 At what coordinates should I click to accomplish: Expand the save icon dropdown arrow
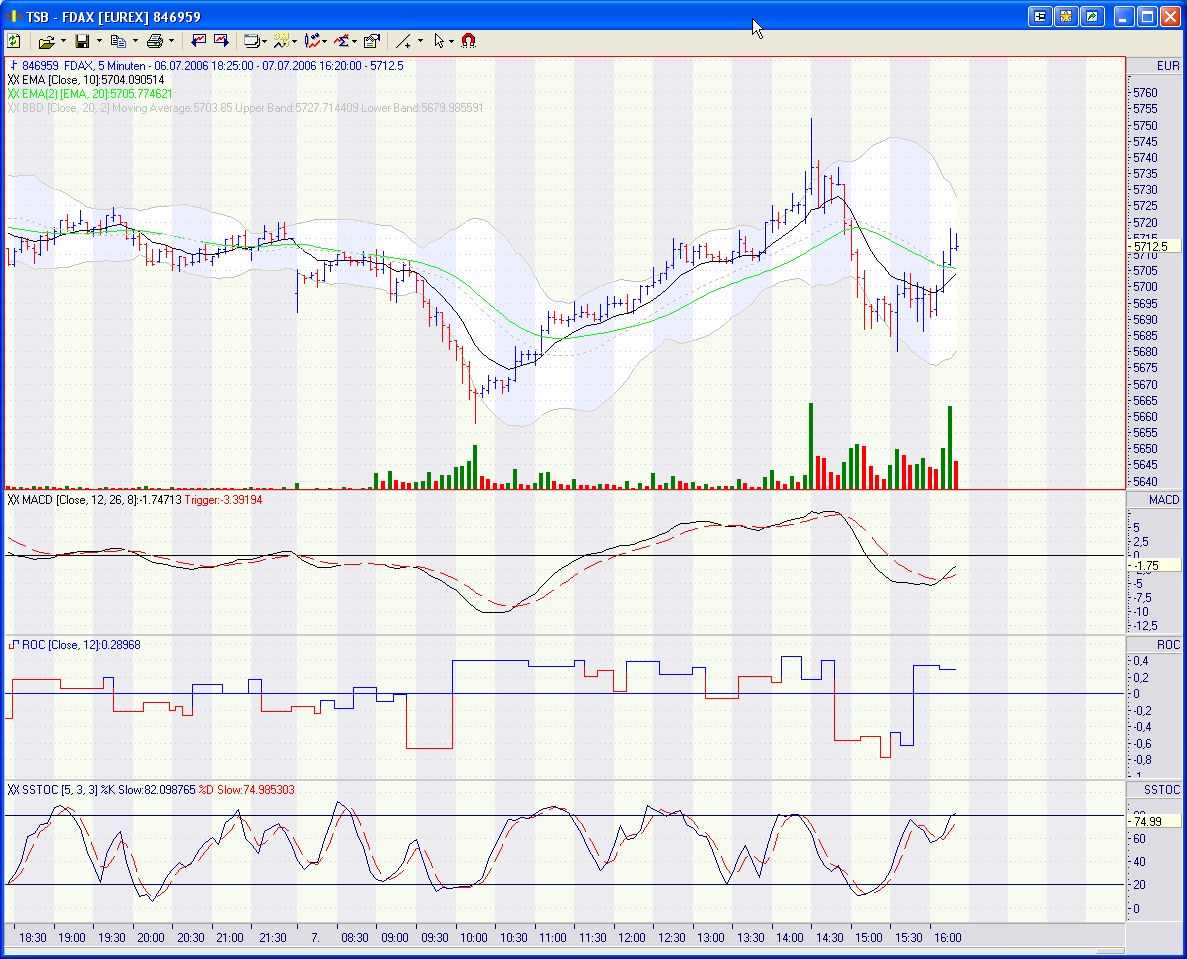coord(99,41)
